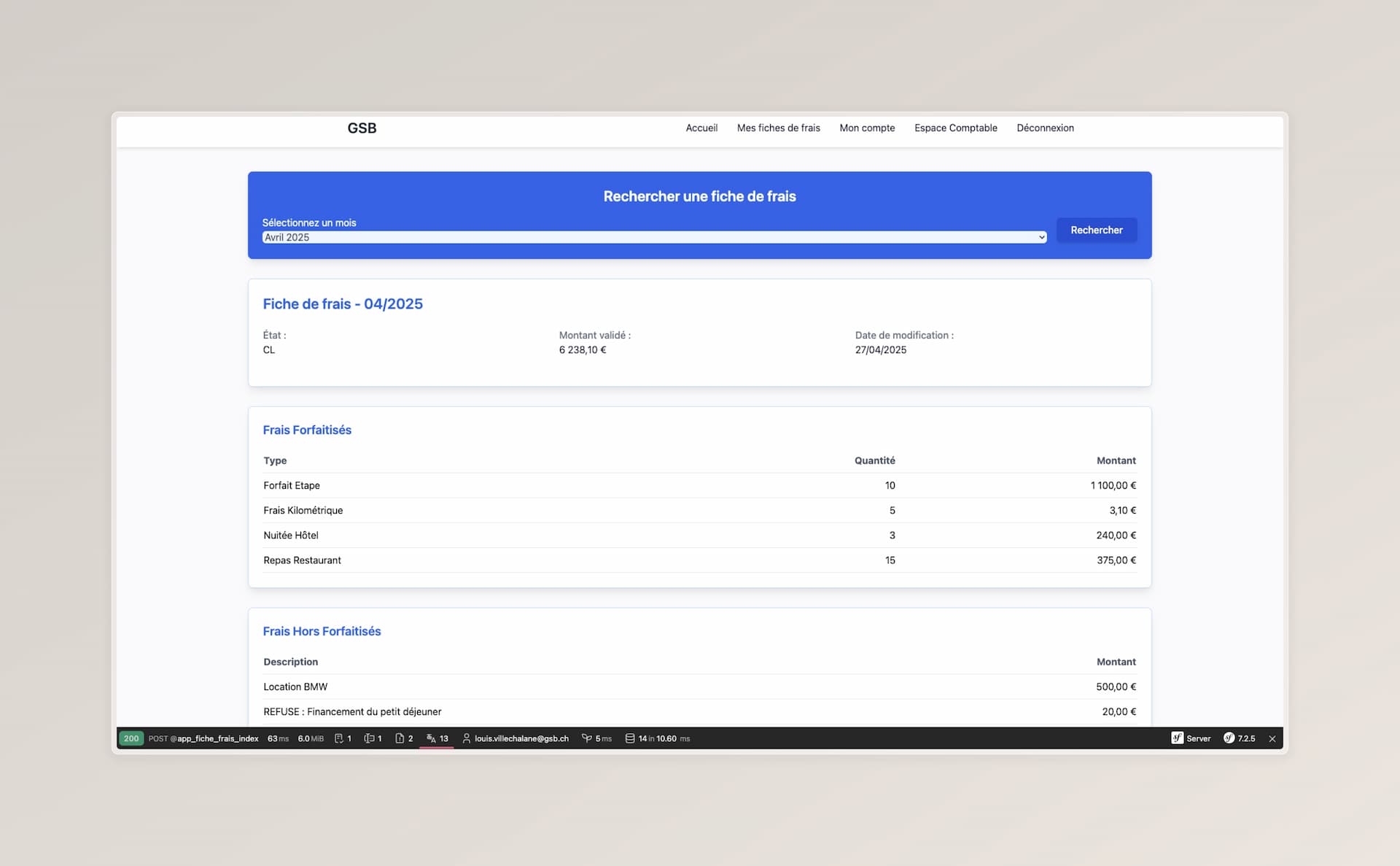The width and height of the screenshot is (1400, 866).
Task: Open the user security icon for louis.villechalane@gsb.ch
Action: [467, 738]
